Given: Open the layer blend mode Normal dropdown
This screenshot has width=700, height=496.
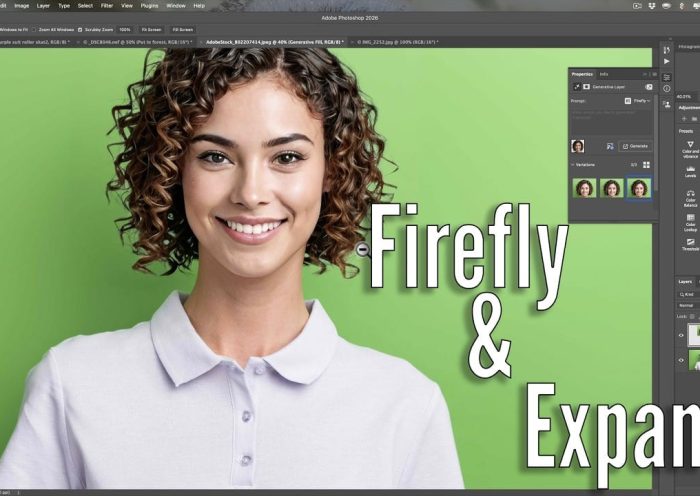Looking at the screenshot, I should (x=688, y=305).
